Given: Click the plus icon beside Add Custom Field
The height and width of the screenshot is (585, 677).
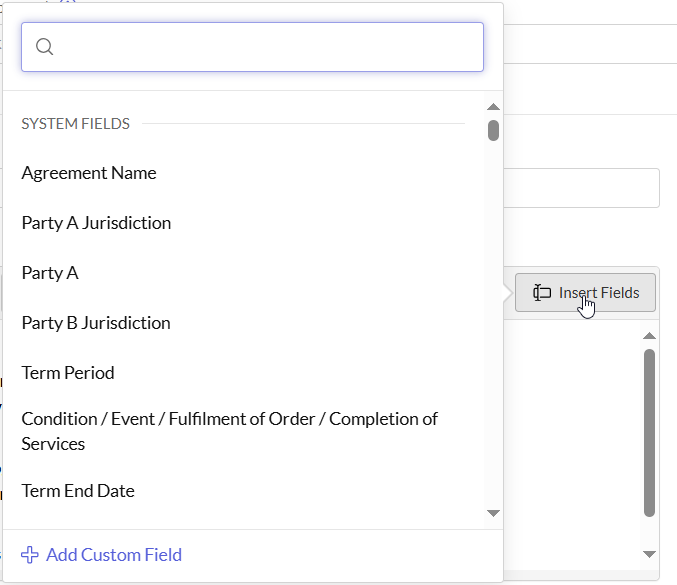Looking at the screenshot, I should coord(30,555).
